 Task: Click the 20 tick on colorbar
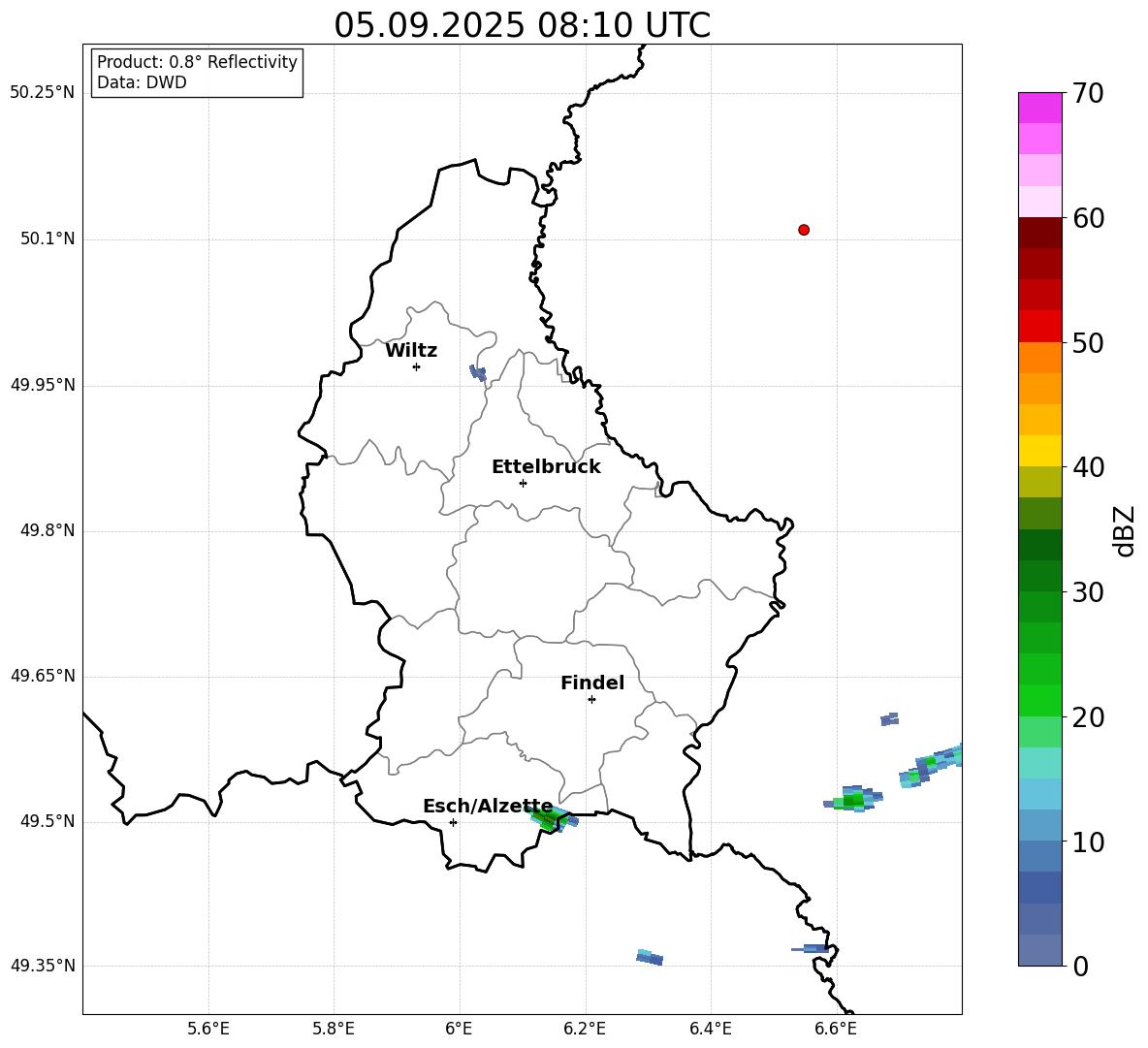pyautogui.click(x=1088, y=717)
